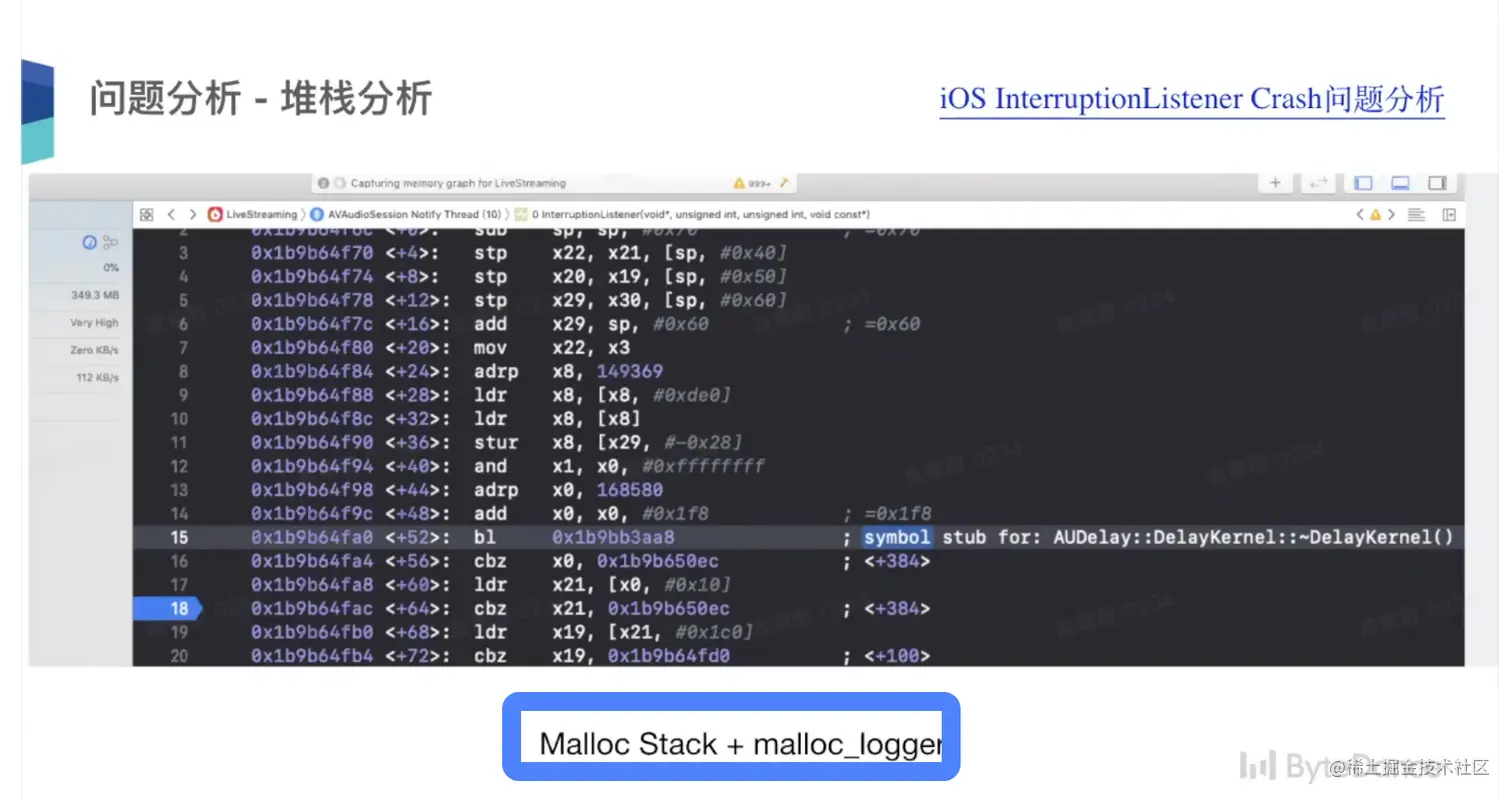Viewport: 1512px width, 800px height.
Task: Click #0xffffffff operand on line 12
Action: (706, 466)
